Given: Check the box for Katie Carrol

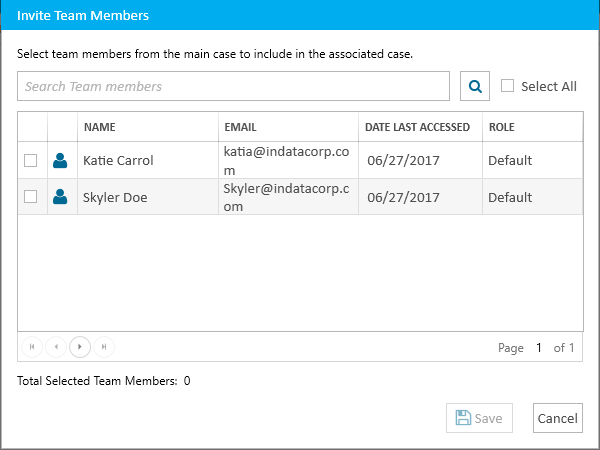Looking at the screenshot, I should point(31,160).
